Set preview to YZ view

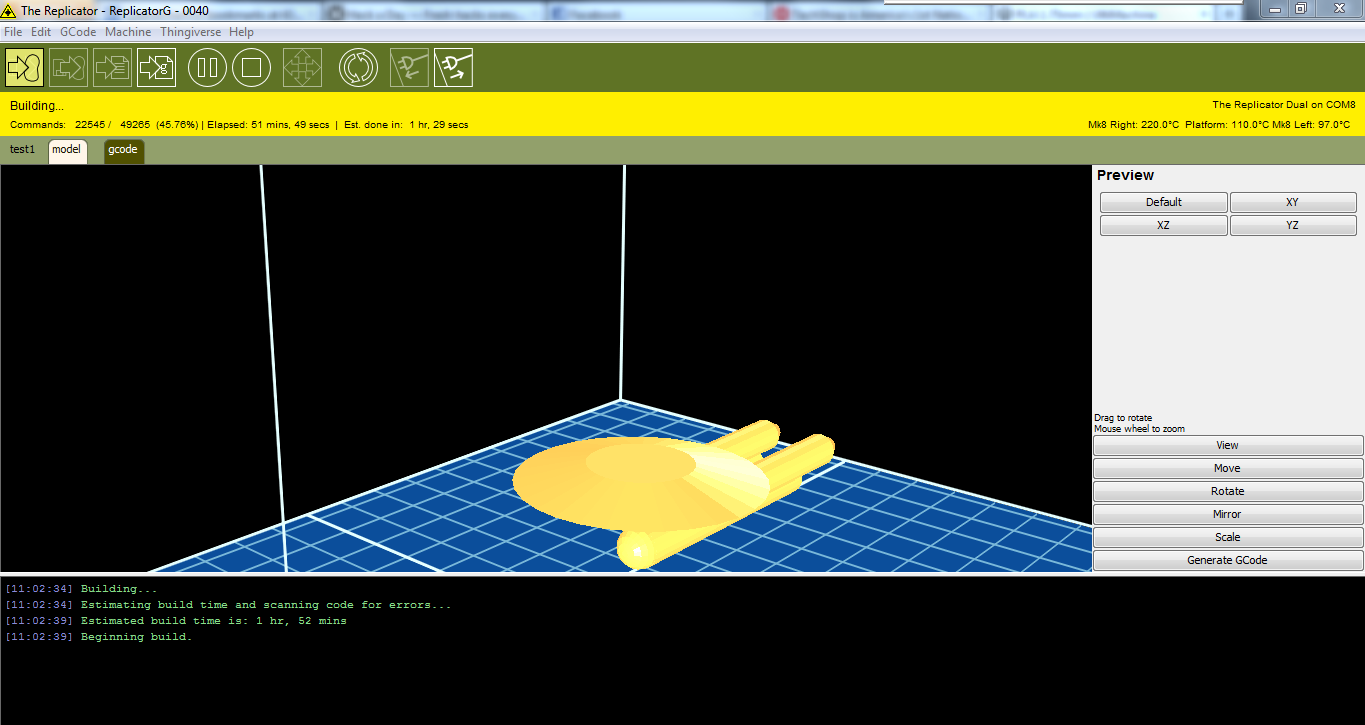point(1293,226)
